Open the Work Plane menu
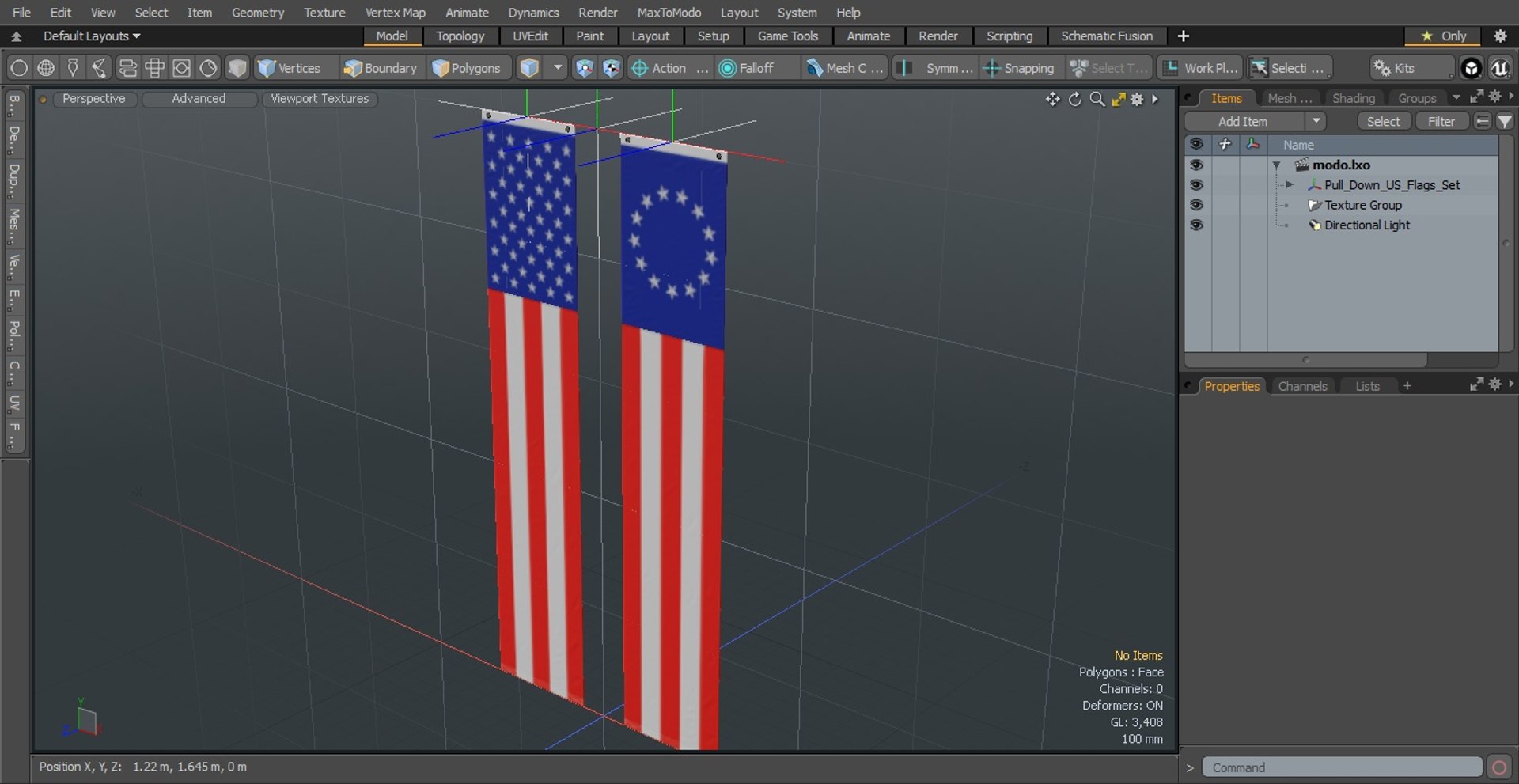1519x784 pixels. [1200, 68]
